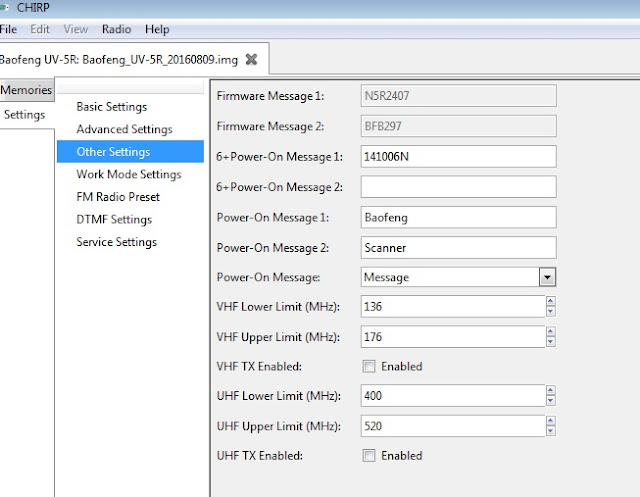Decrease the VHF Lower Limit value
Screen dimensions: 640x497
tap(551, 311)
